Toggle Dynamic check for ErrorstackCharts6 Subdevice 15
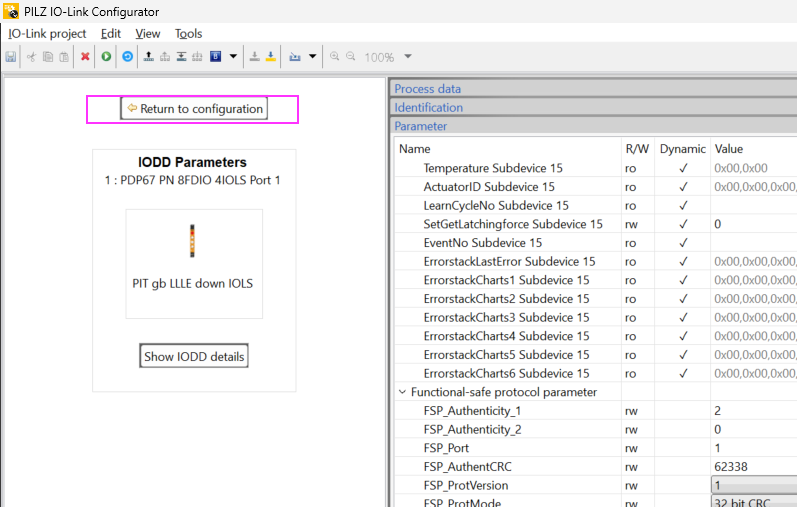Screen dimensions: 797x507 683,373
